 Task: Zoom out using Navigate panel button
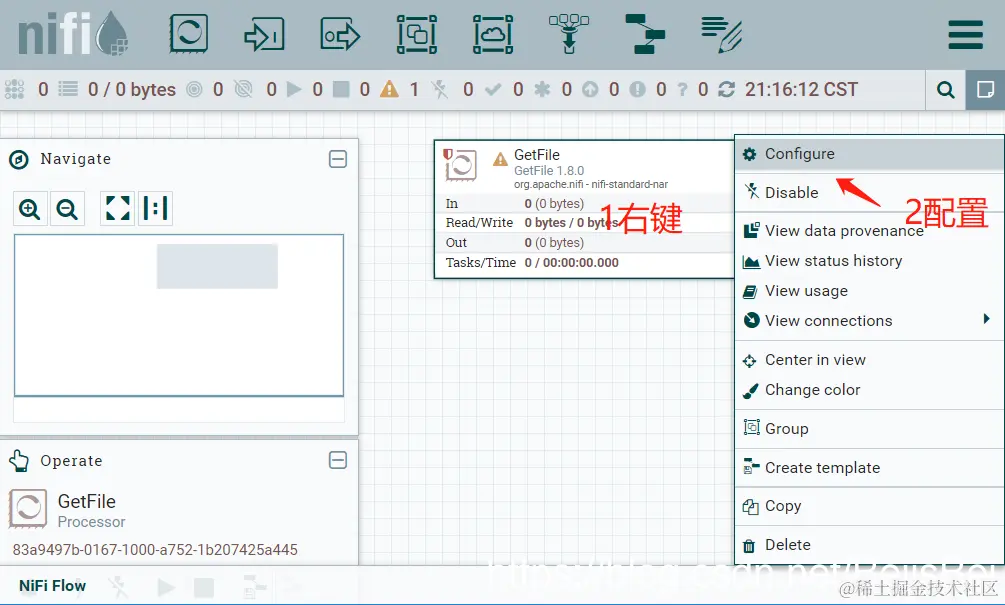point(68,209)
